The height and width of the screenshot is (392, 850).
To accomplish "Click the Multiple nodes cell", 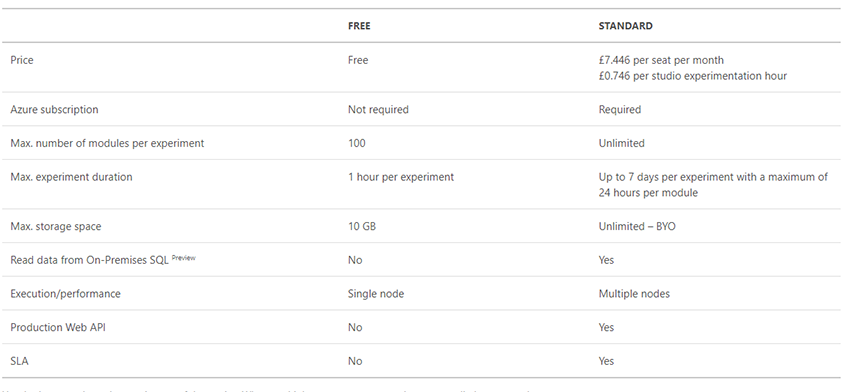I will click(634, 294).
